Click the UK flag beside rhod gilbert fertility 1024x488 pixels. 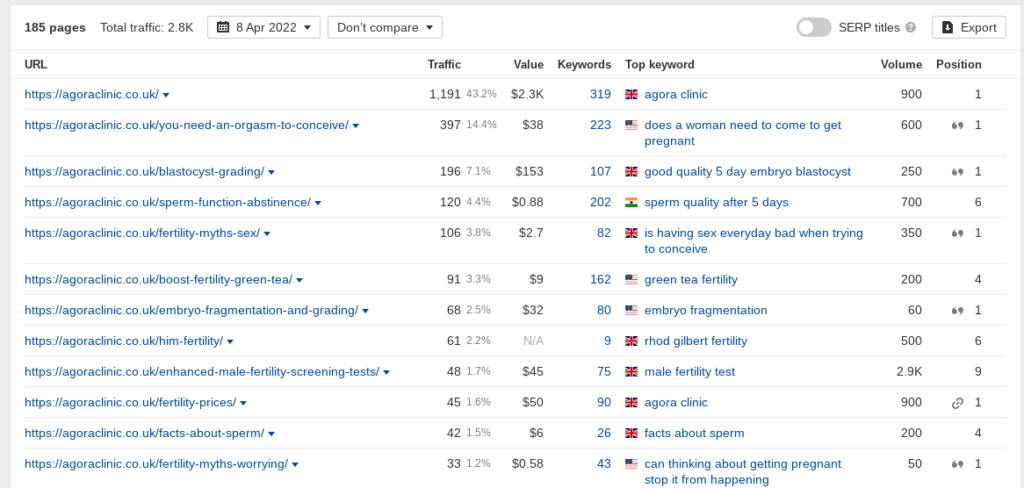[631, 341]
